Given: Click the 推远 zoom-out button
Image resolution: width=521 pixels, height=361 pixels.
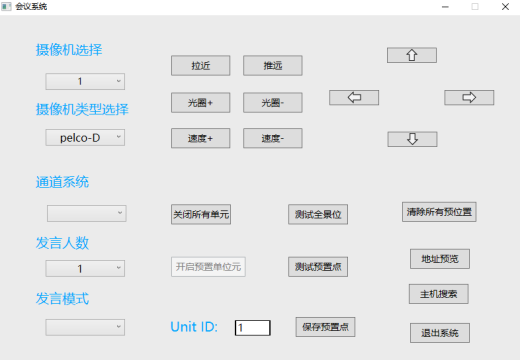Looking at the screenshot, I should click(x=273, y=65).
